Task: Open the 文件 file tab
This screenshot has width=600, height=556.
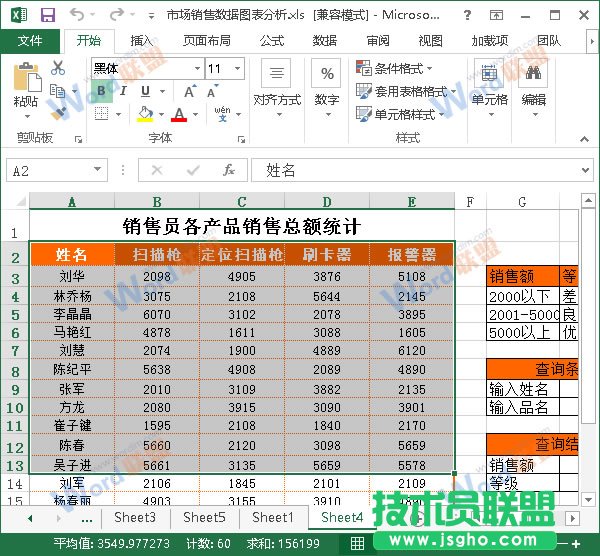Action: point(30,41)
